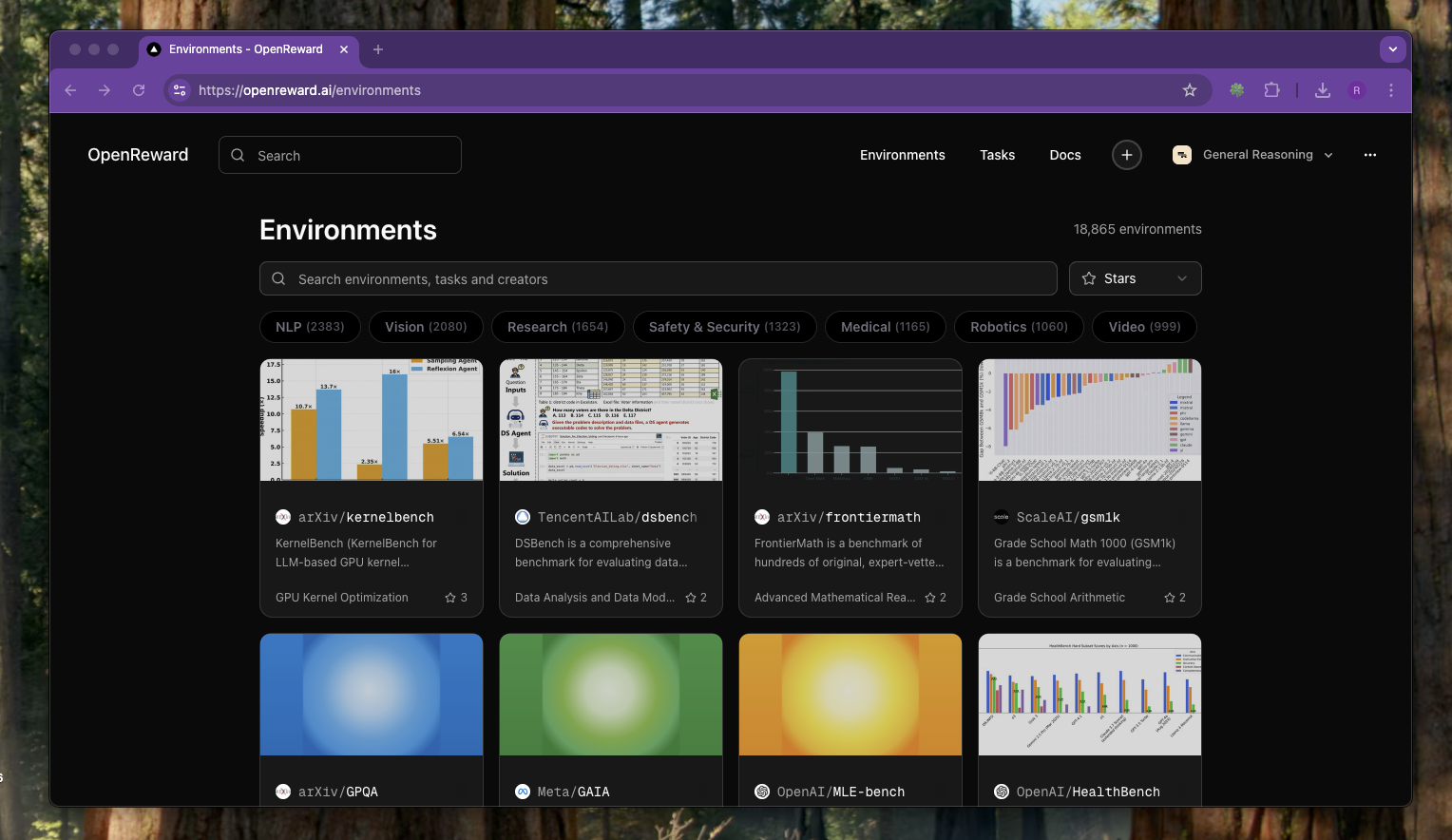Switch to the Tasks section
This screenshot has width=1452, height=840.
pyautogui.click(x=997, y=154)
